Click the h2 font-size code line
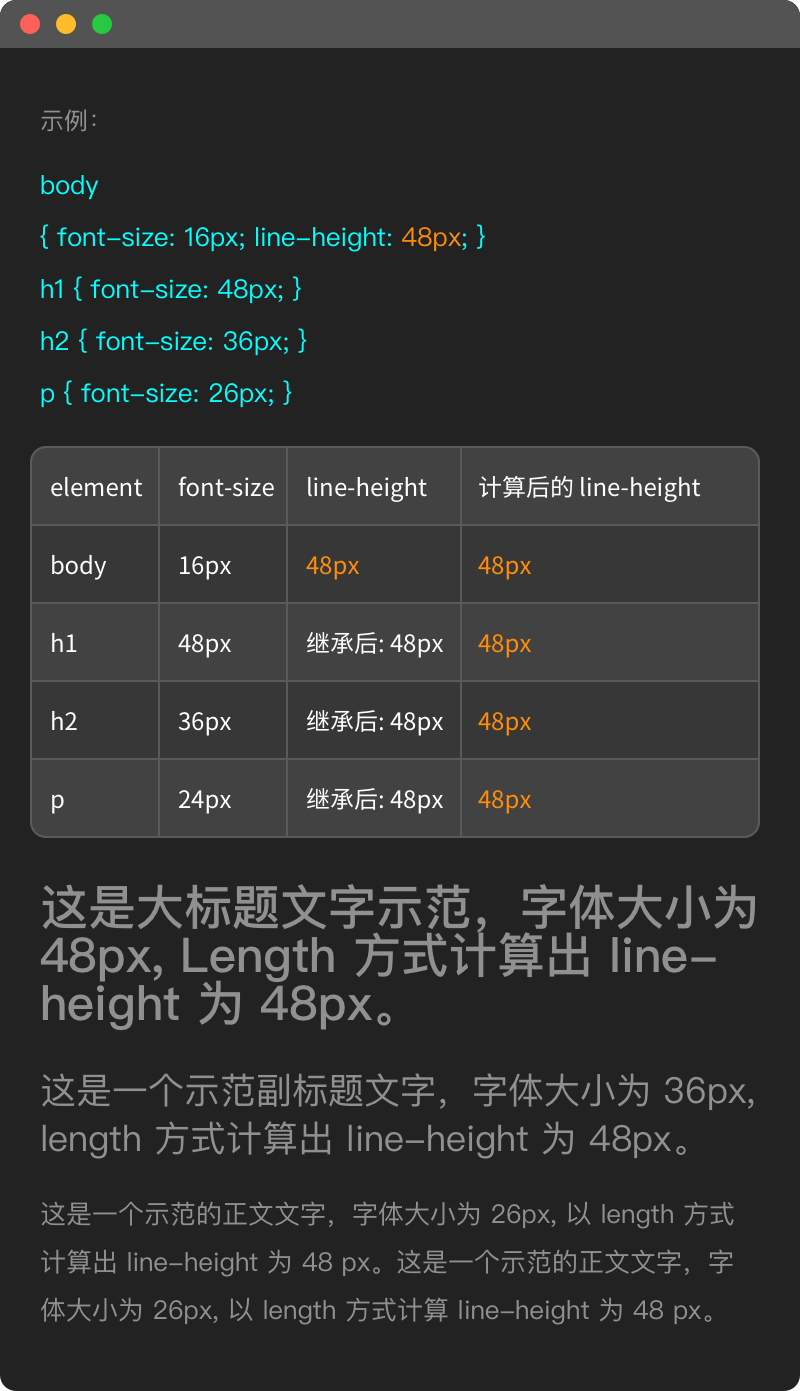This screenshot has height=1391, width=800. click(173, 342)
